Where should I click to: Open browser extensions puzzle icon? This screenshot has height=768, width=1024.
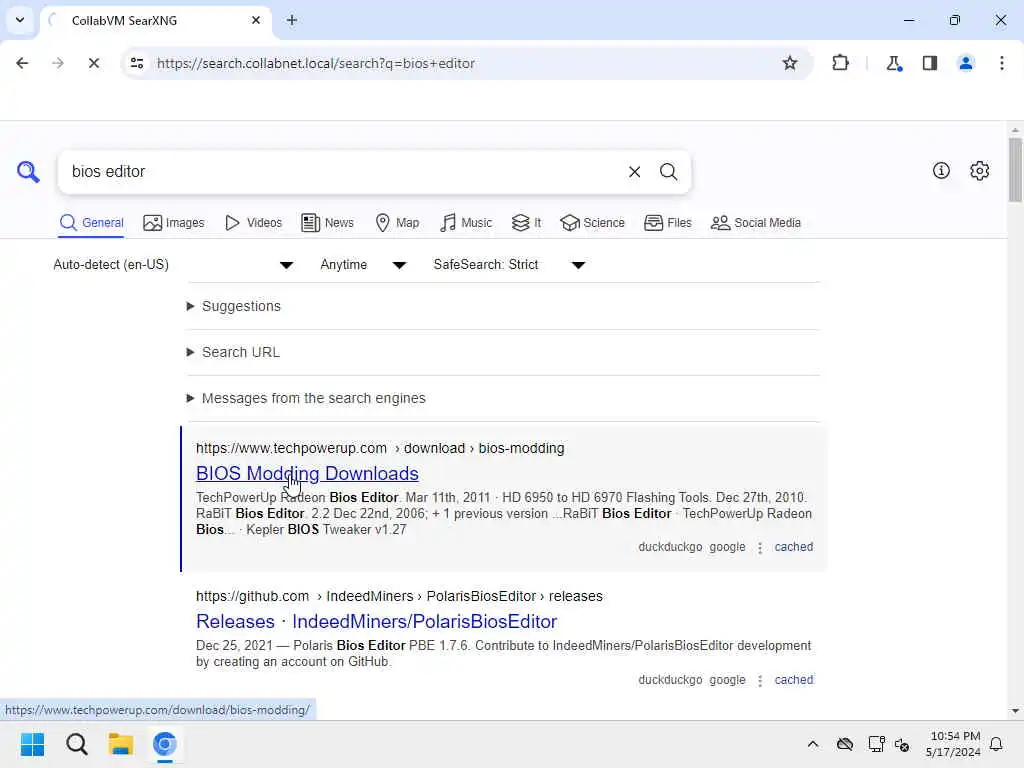click(x=840, y=63)
